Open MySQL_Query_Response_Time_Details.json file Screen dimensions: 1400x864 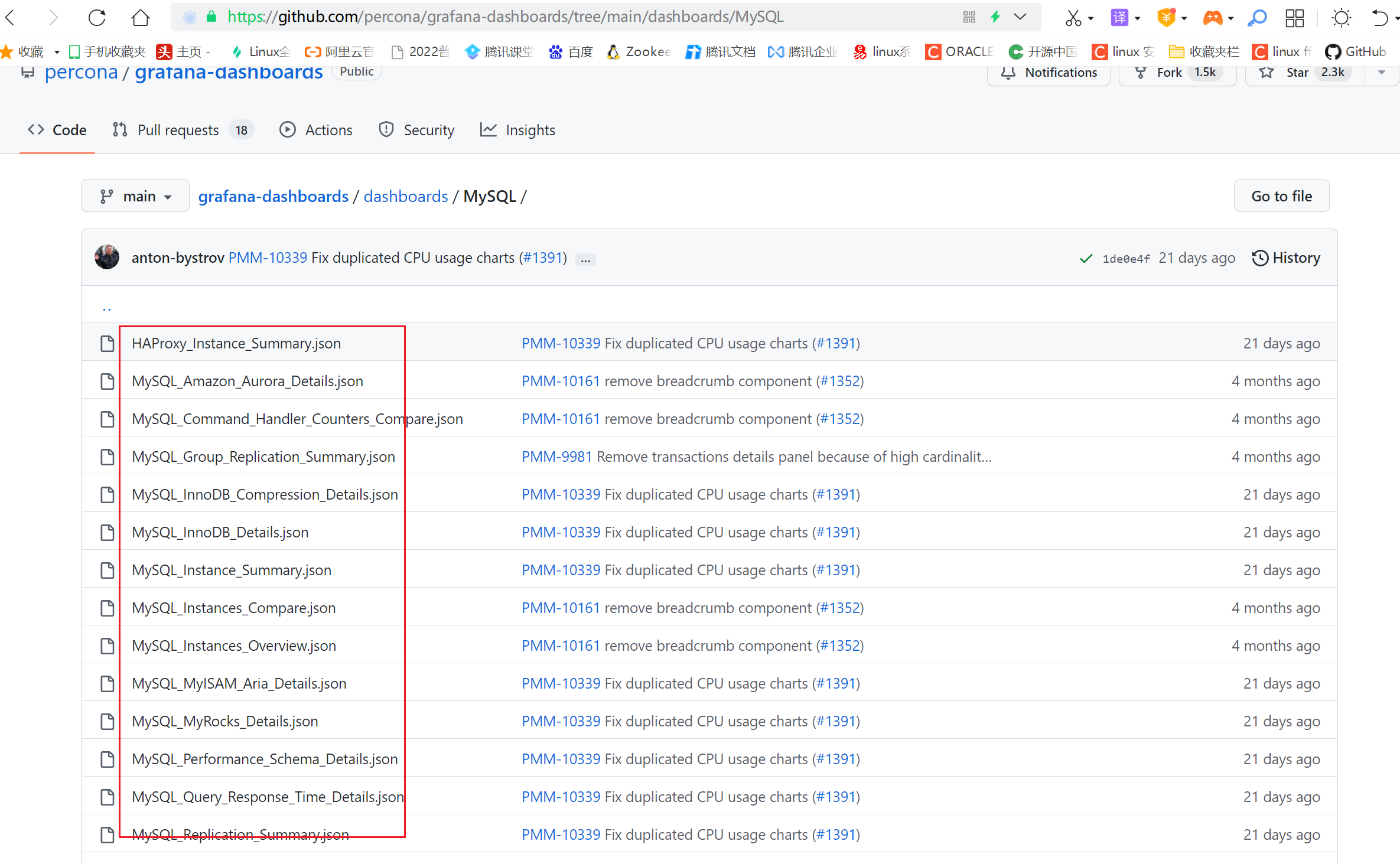point(268,797)
